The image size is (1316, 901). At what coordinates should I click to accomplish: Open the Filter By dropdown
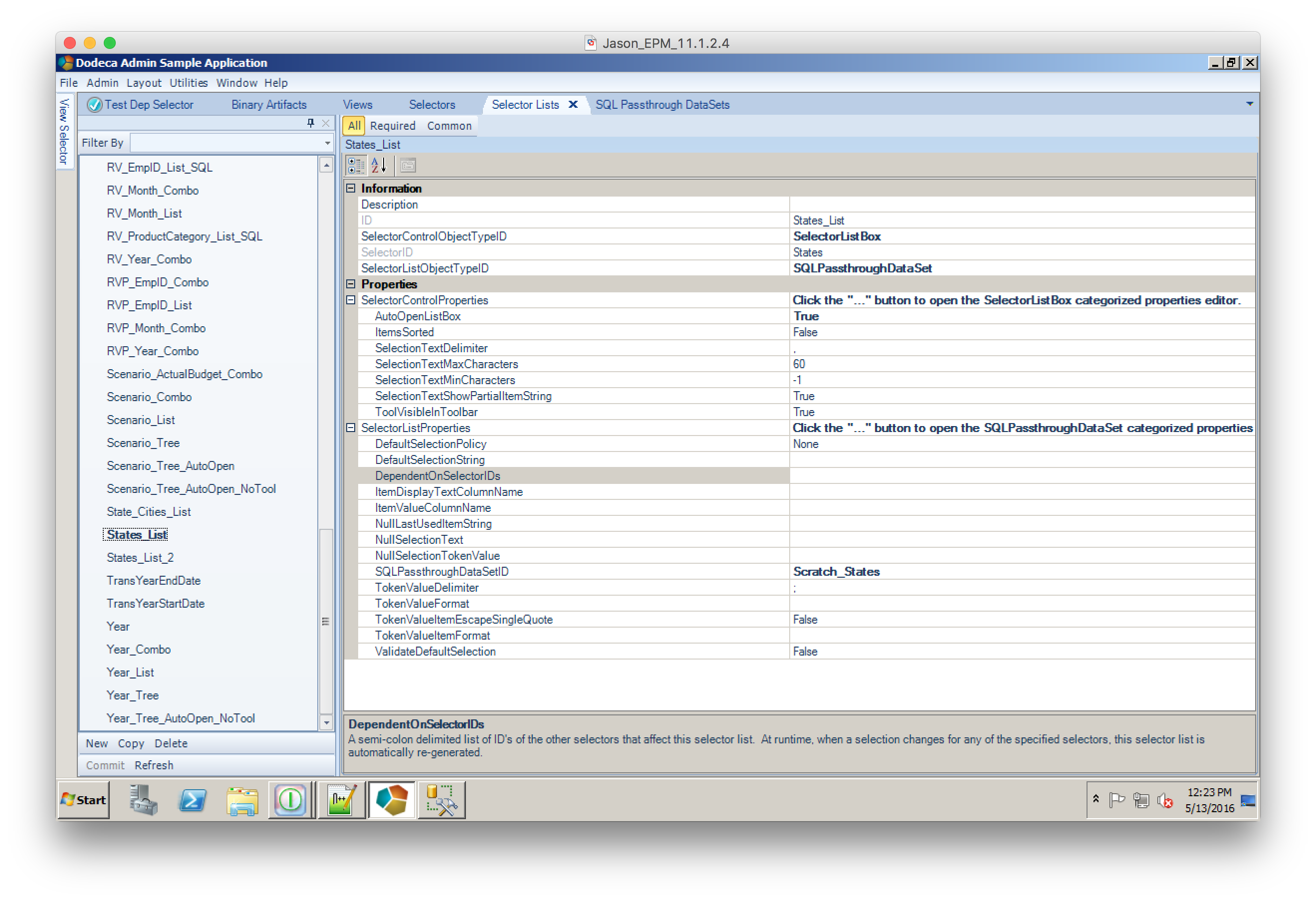[x=327, y=143]
